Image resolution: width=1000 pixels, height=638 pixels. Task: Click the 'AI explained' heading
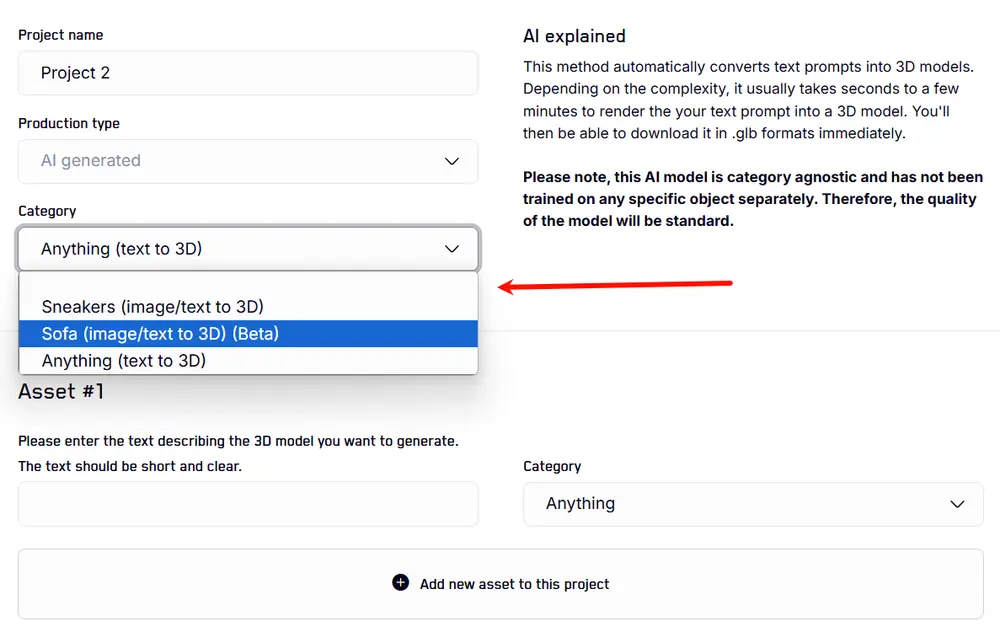point(574,36)
